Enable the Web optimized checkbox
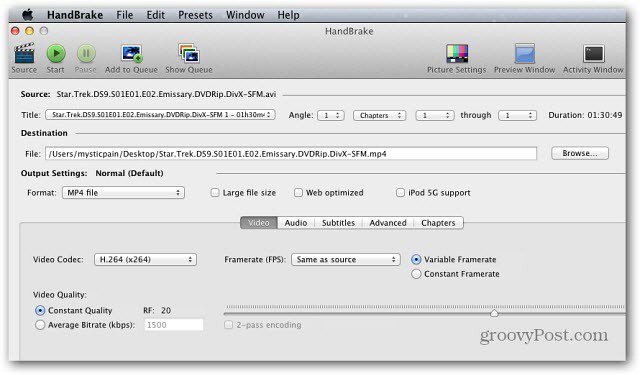Screen dimensions: 640x375 coord(298,193)
